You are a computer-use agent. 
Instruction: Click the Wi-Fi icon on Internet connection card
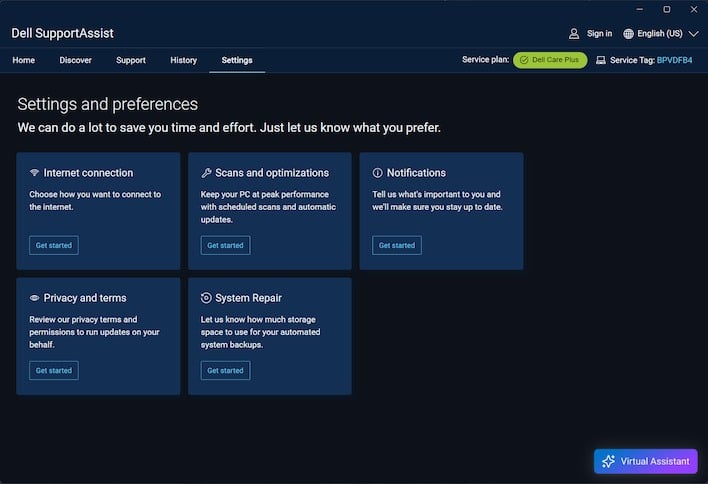tap(35, 173)
